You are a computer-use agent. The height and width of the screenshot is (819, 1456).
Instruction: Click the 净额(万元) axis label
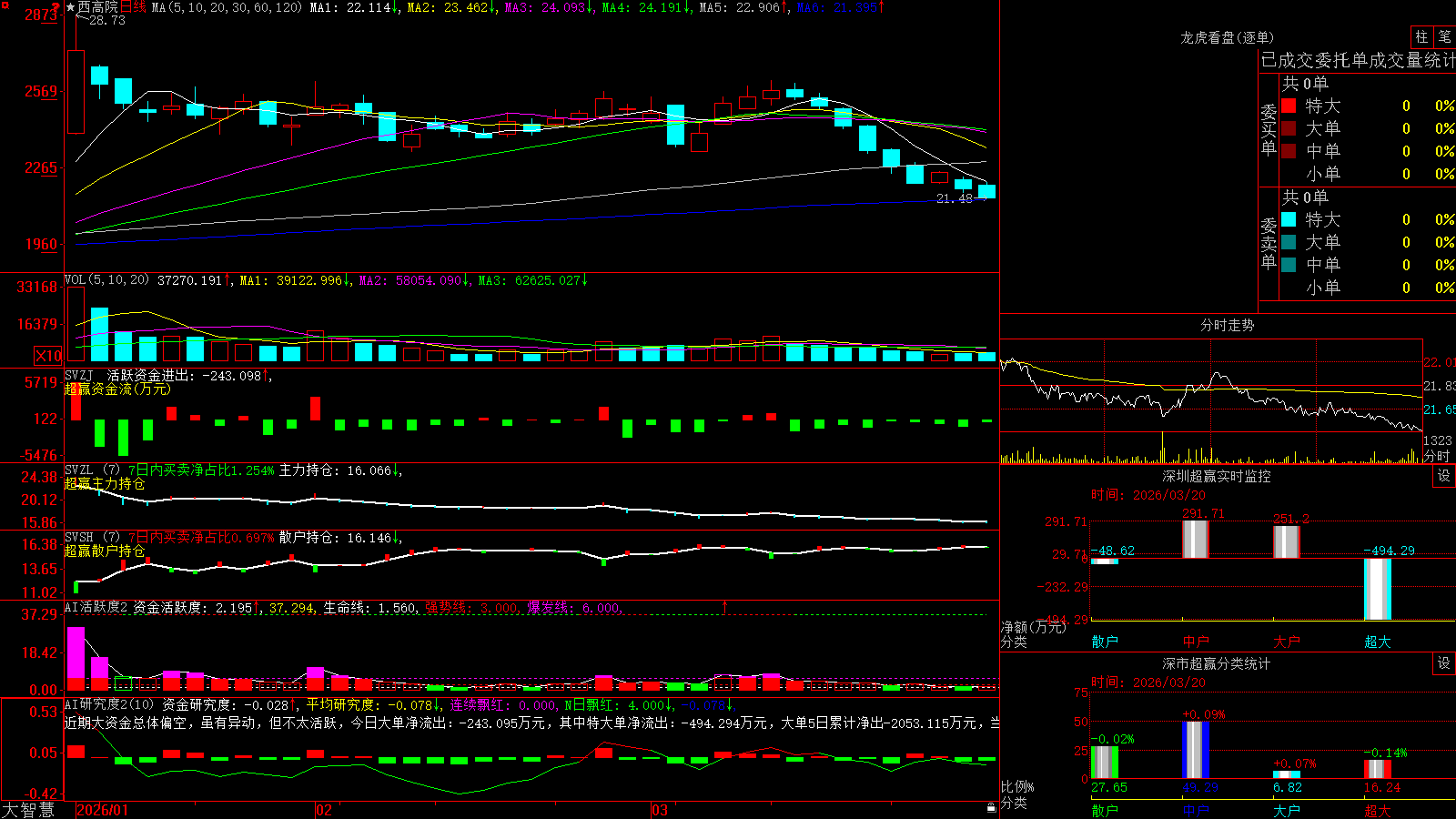[x=1034, y=627]
